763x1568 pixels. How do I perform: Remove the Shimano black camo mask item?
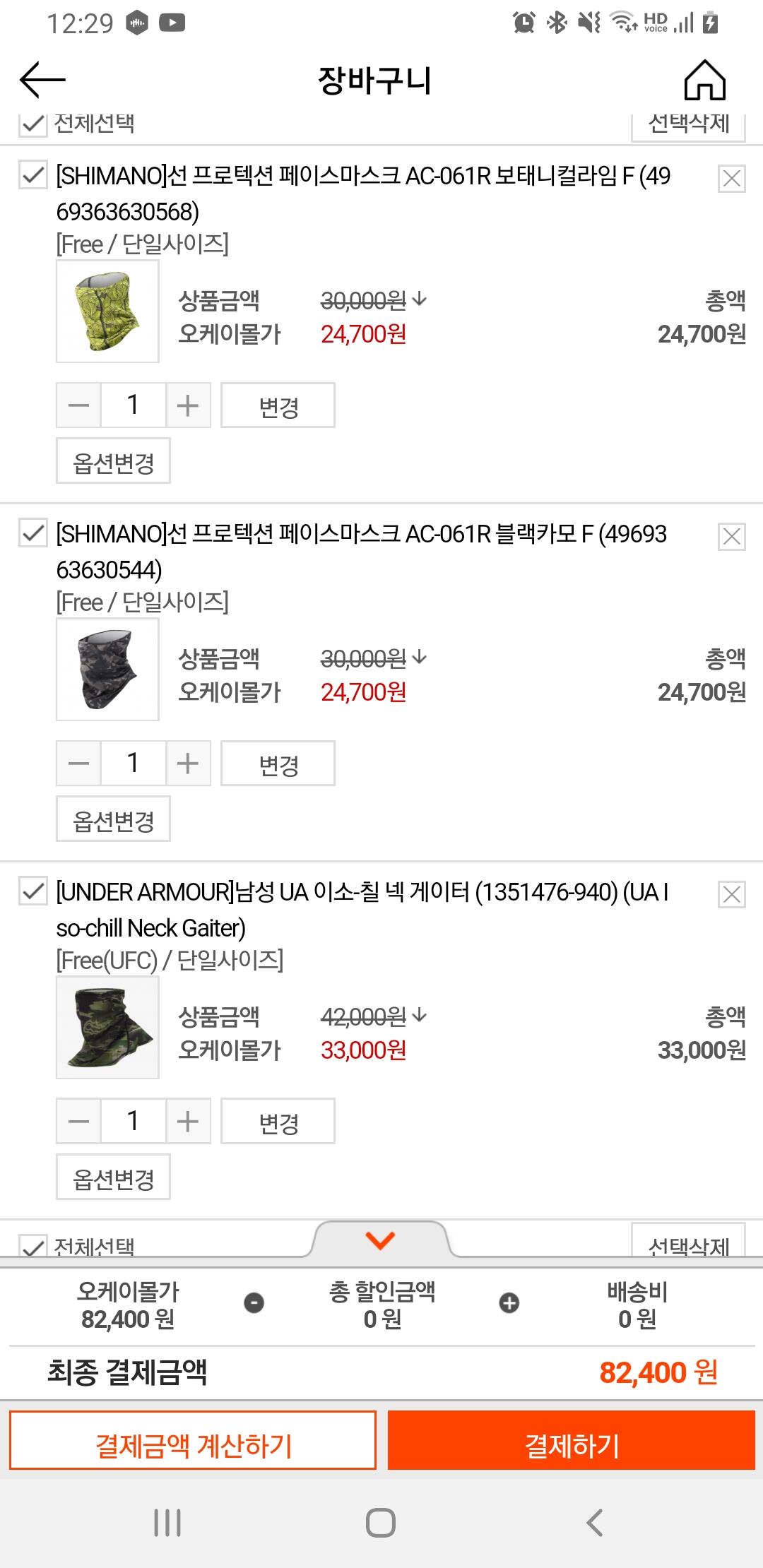pos(731,537)
